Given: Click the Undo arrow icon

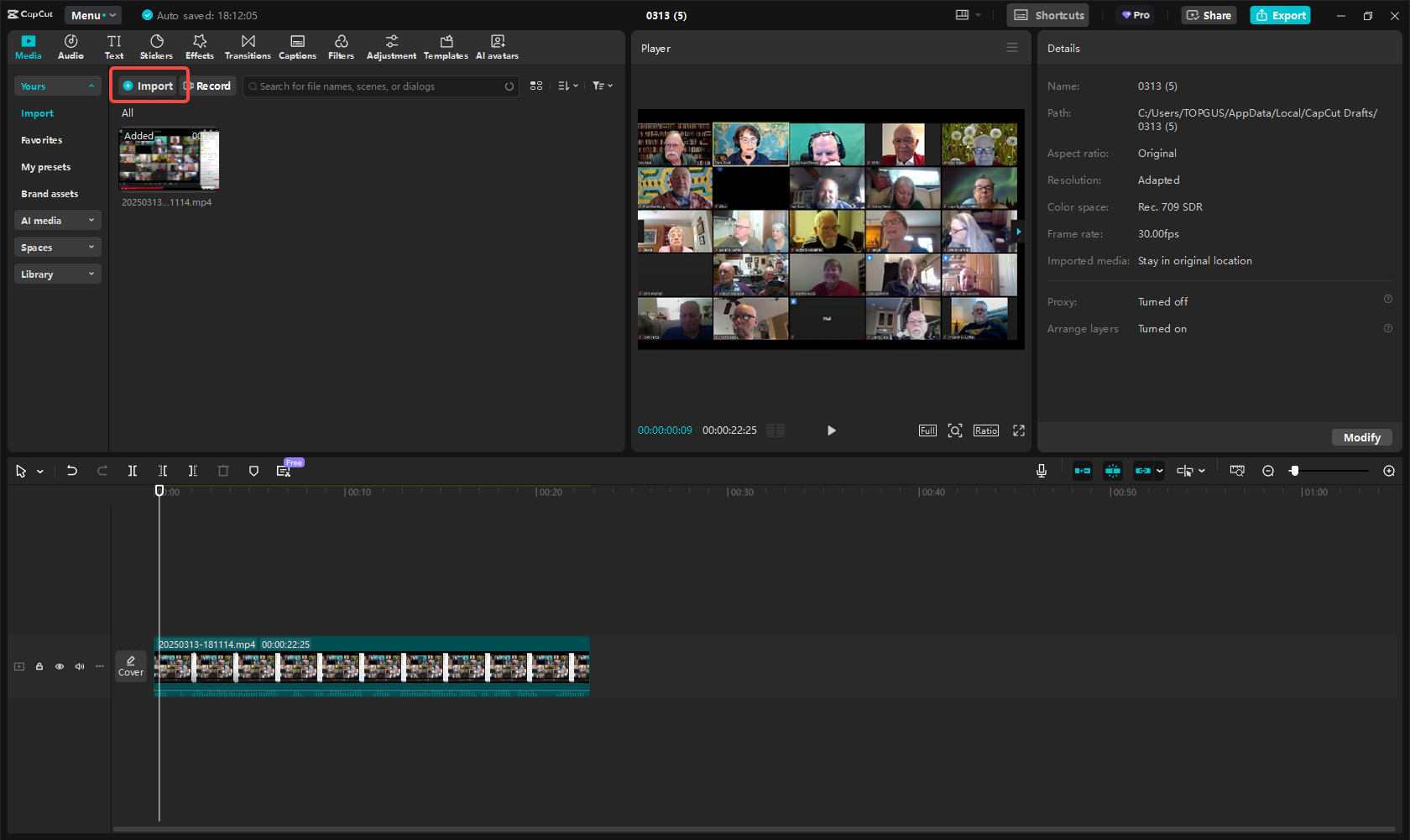Looking at the screenshot, I should click(x=72, y=471).
